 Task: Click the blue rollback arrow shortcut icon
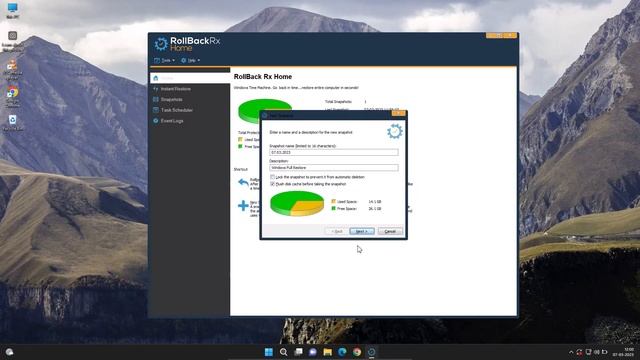coord(243,182)
